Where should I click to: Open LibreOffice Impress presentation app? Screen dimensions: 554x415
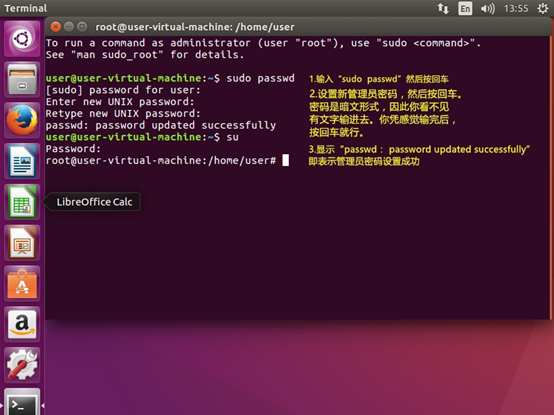22,243
